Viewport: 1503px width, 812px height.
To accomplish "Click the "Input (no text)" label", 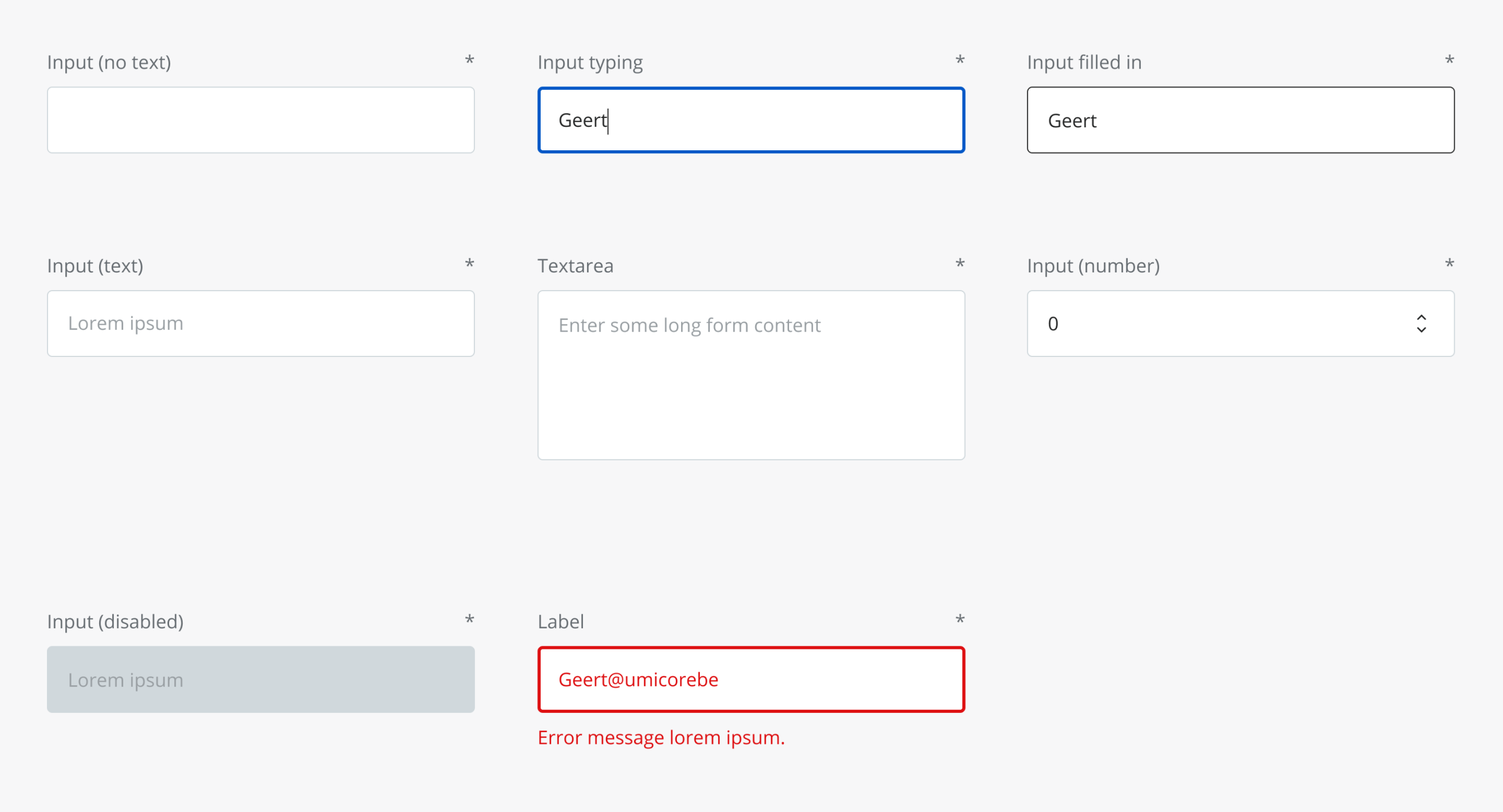I will pyautogui.click(x=109, y=62).
